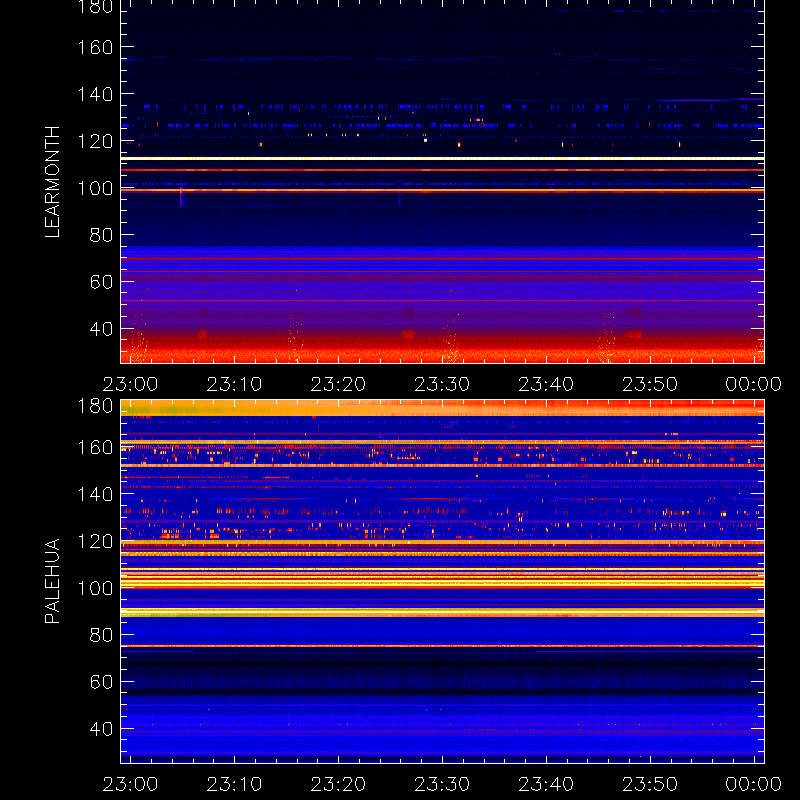
Task: Select the 40 tick label on Learmonth axis
Action: 101,329
